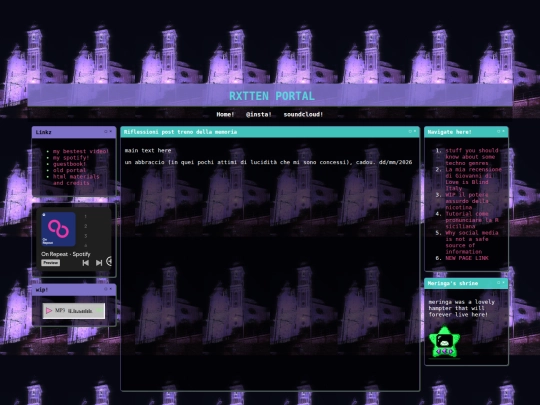Select track 1 in Spotify embed list
Viewport: 540px width, 405px height.
pyautogui.click(x=86, y=216)
